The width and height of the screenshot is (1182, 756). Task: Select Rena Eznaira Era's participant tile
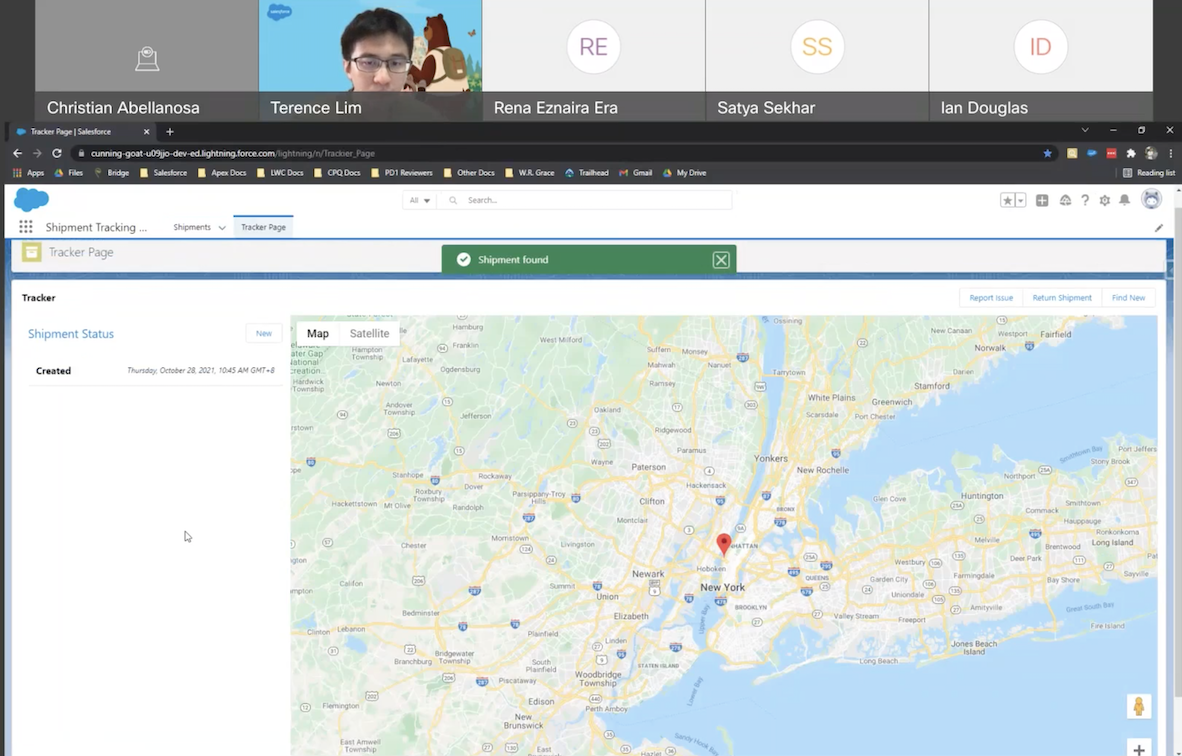593,60
